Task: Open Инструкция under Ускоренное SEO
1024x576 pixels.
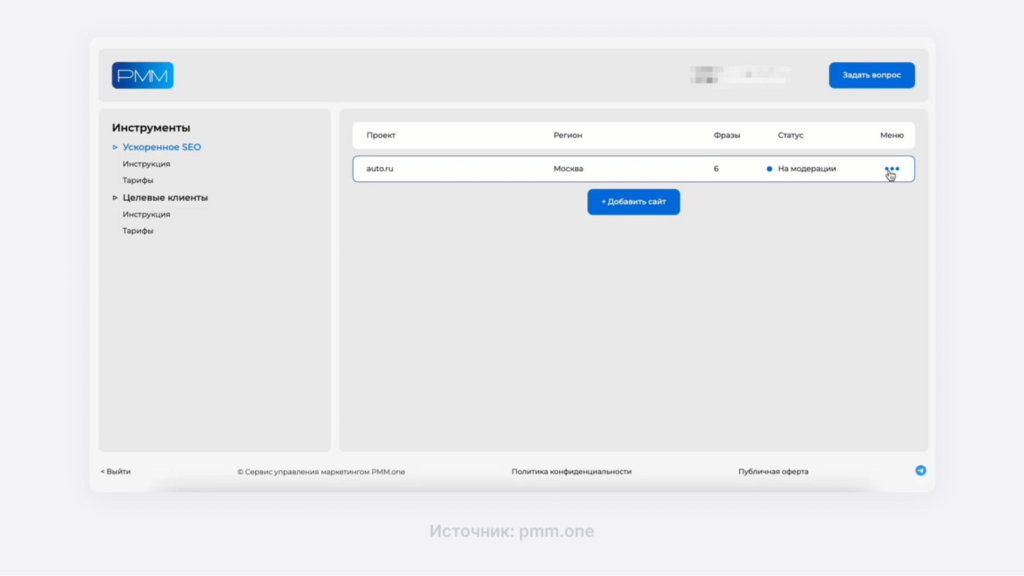Action: pyautogui.click(x=146, y=164)
